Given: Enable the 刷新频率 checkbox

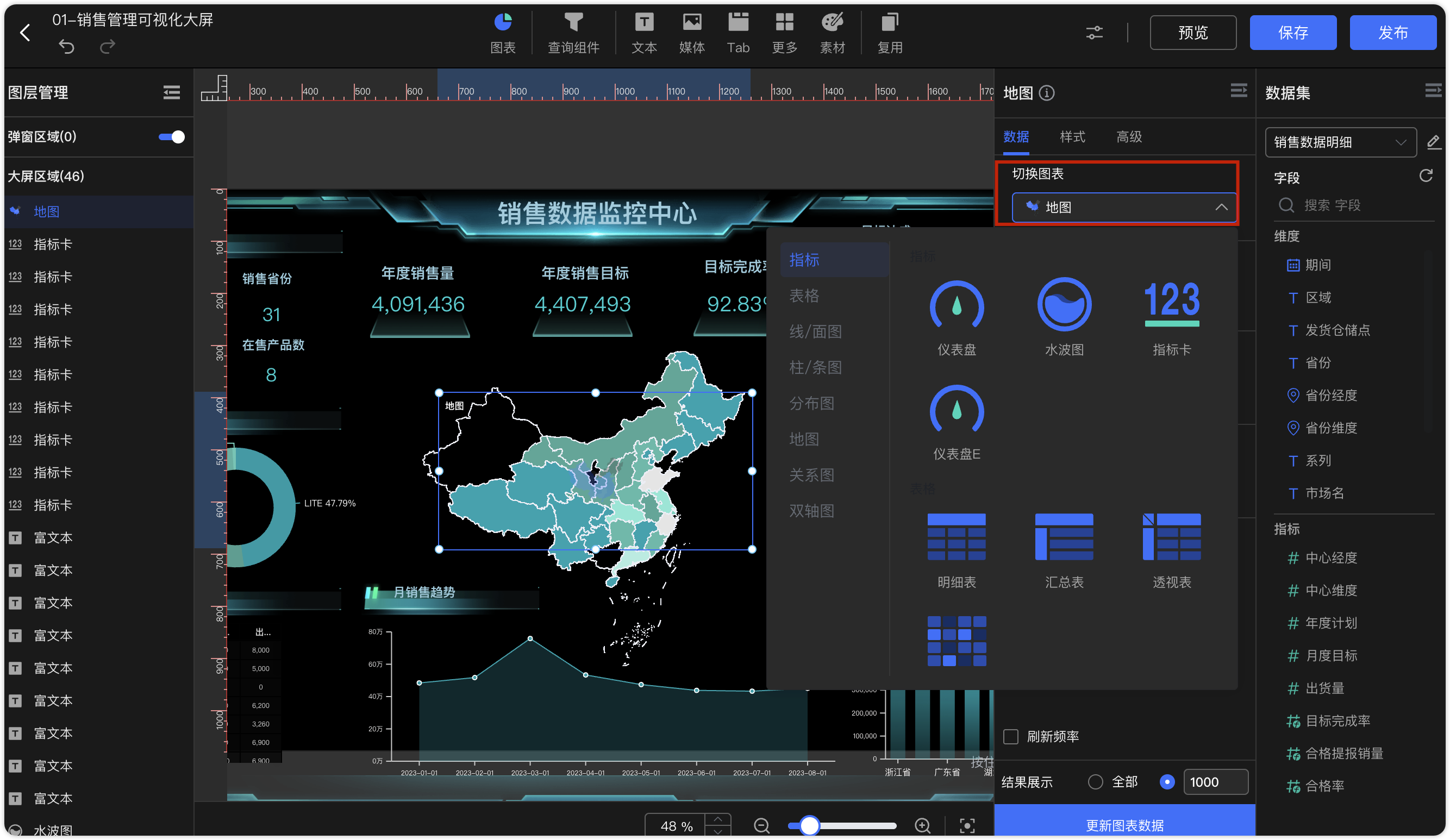Looking at the screenshot, I should [1010, 736].
